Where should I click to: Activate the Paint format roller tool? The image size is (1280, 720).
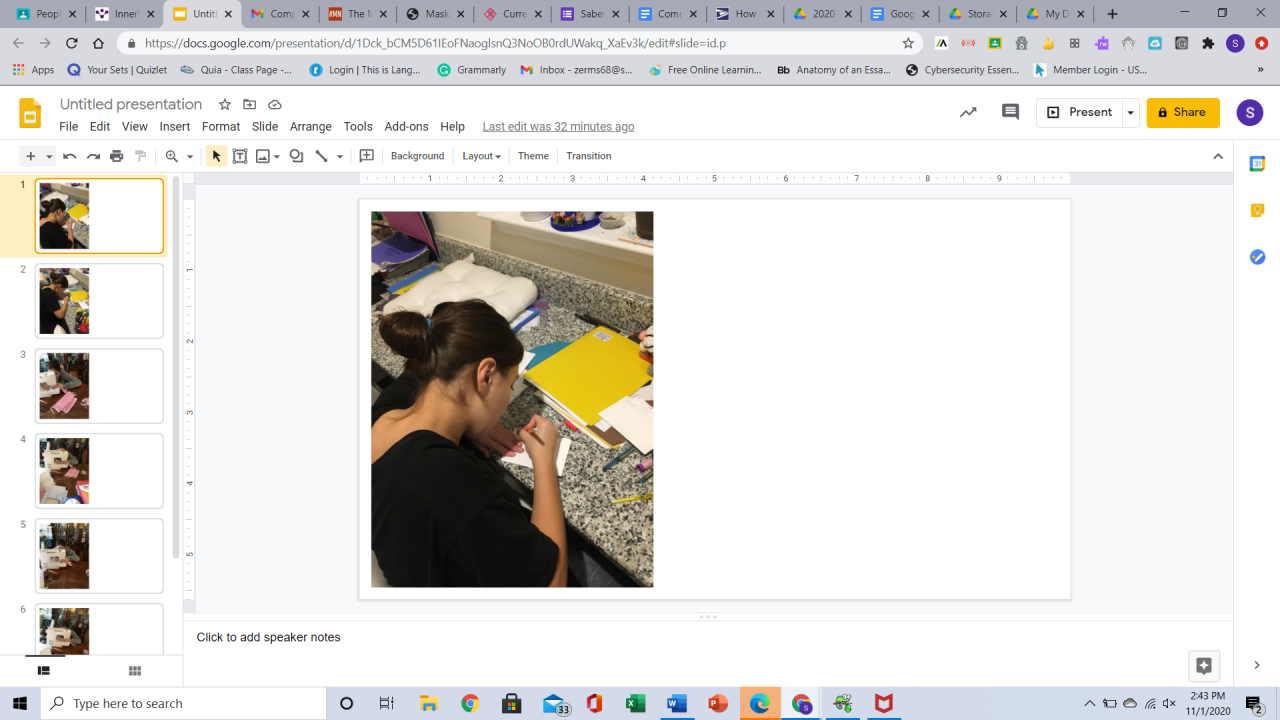click(x=141, y=156)
